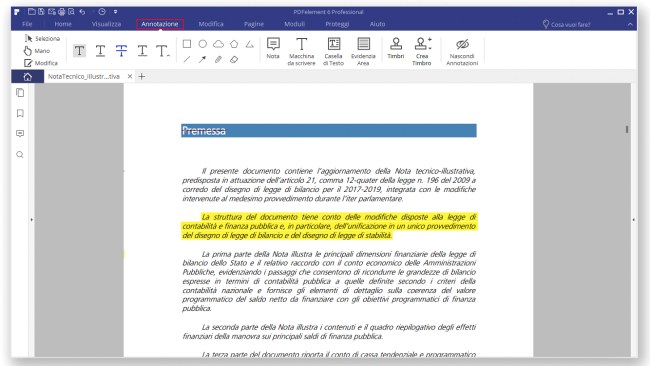This screenshot has width=650, height=366.
Task: Select the highlight text tool
Action: click(79, 51)
